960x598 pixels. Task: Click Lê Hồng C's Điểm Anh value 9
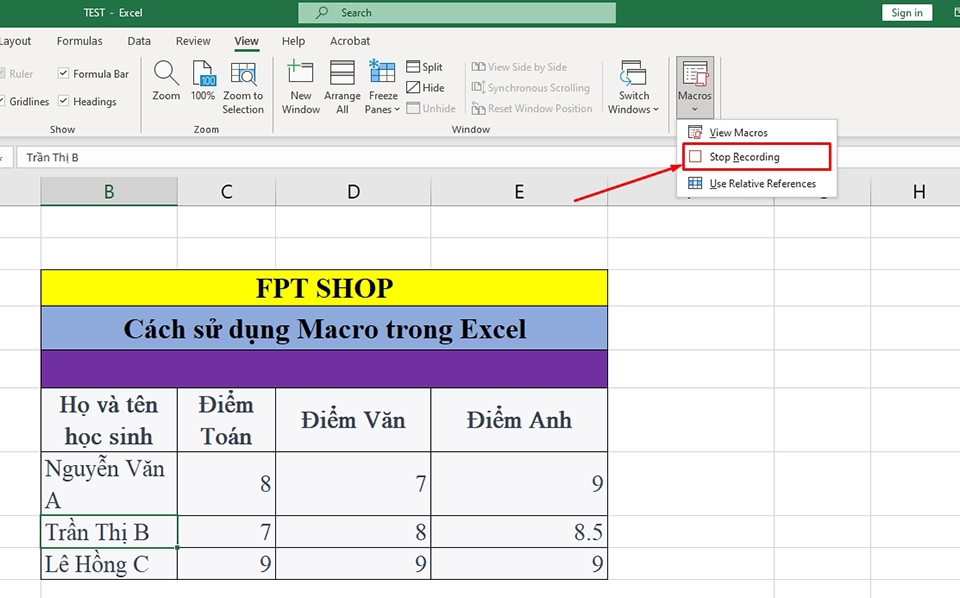coord(519,564)
